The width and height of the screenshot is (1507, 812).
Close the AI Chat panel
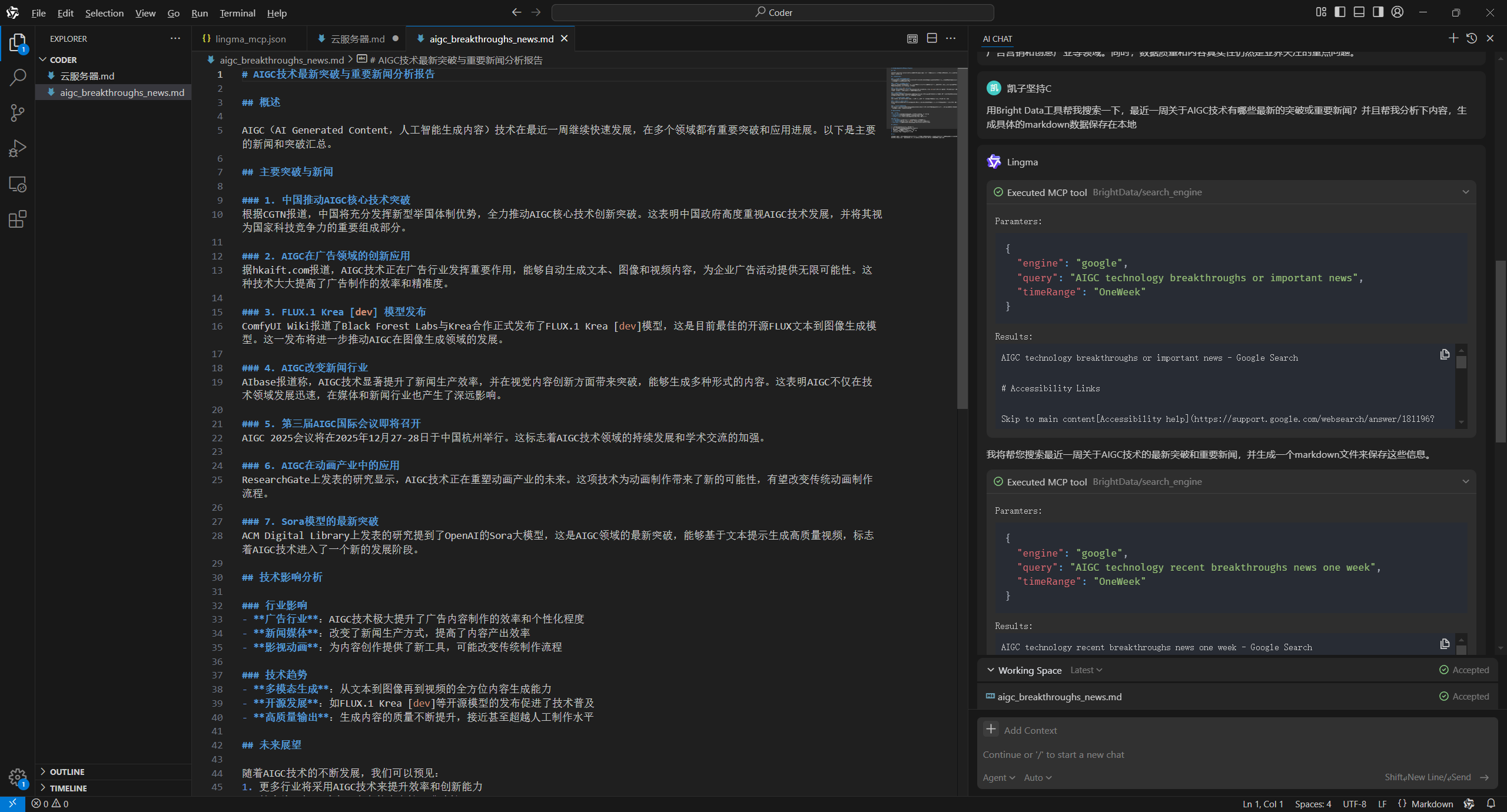point(1491,39)
